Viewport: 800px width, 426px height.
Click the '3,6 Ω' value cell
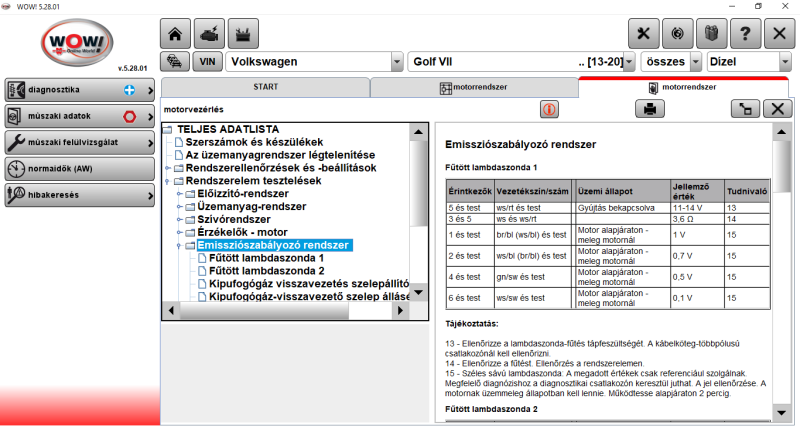[x=697, y=219]
